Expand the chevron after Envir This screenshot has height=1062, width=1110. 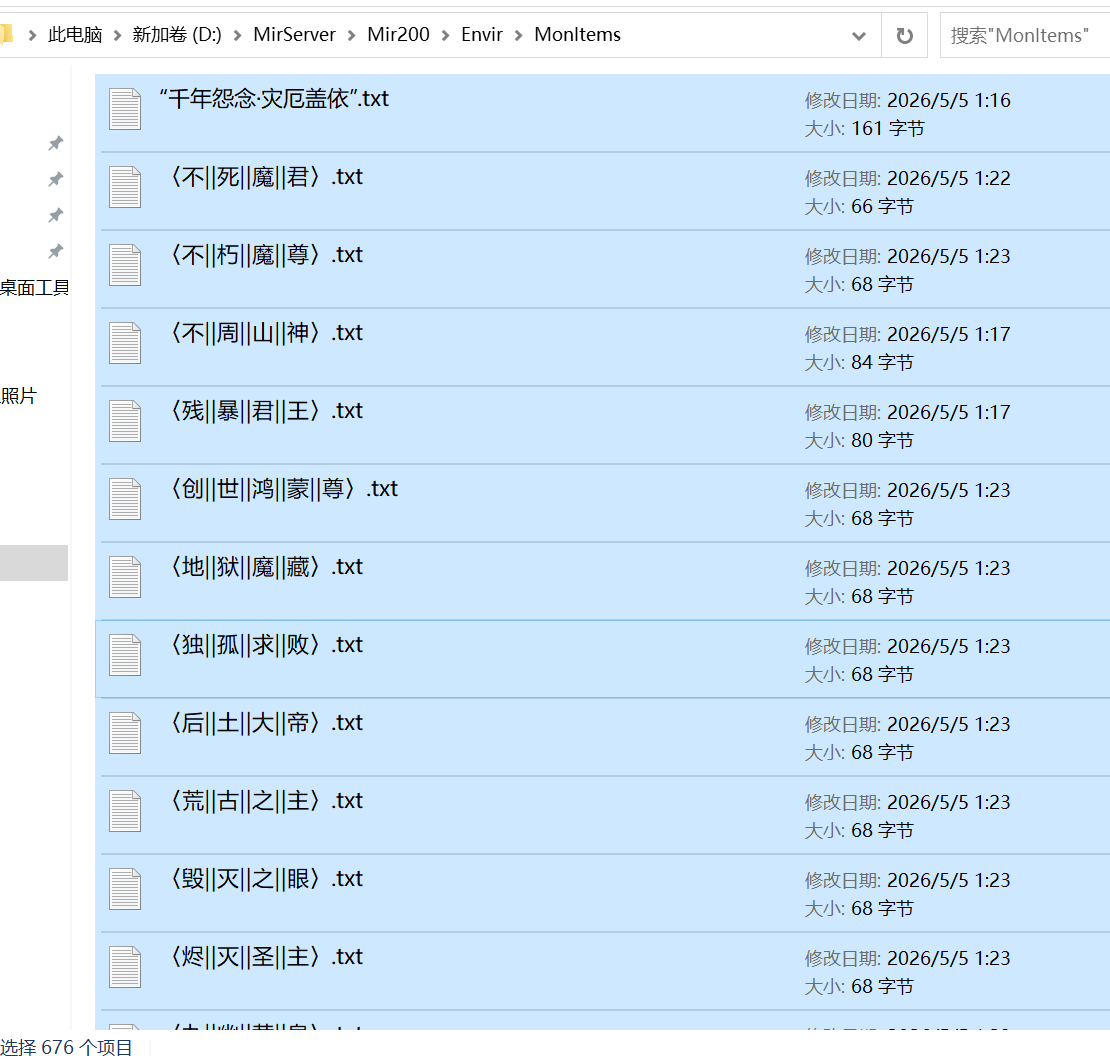[518, 35]
